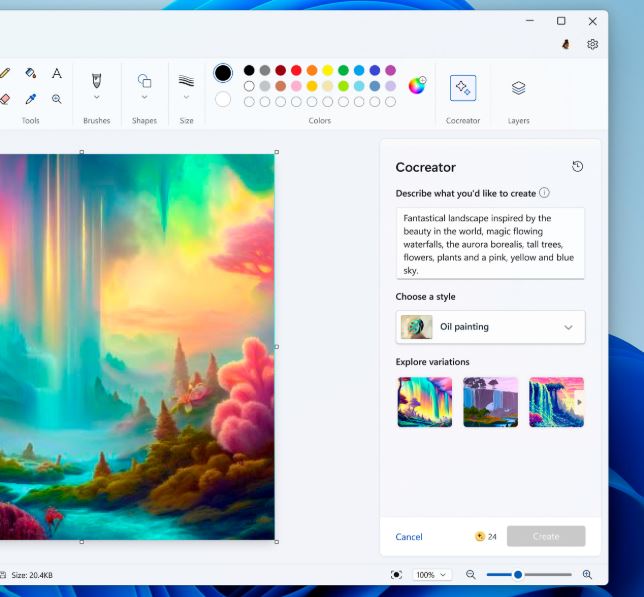The width and height of the screenshot is (644, 597).
Task: Choose the Magnifier tool
Action: 57,99
